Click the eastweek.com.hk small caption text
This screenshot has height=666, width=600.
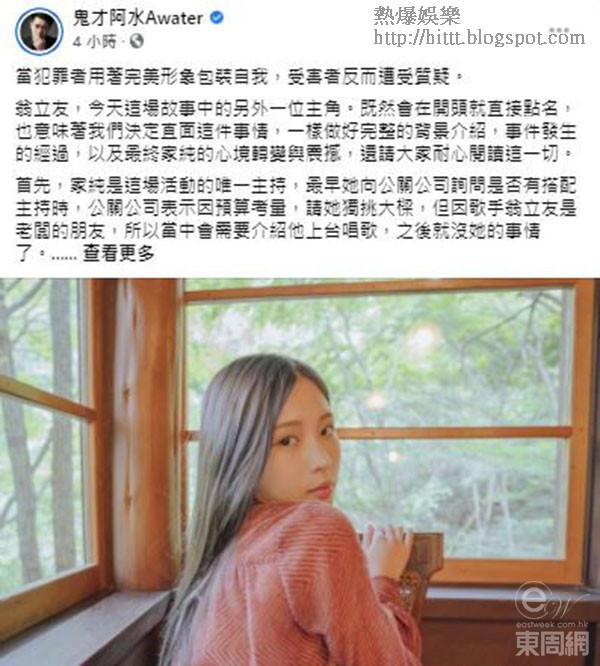552,624
